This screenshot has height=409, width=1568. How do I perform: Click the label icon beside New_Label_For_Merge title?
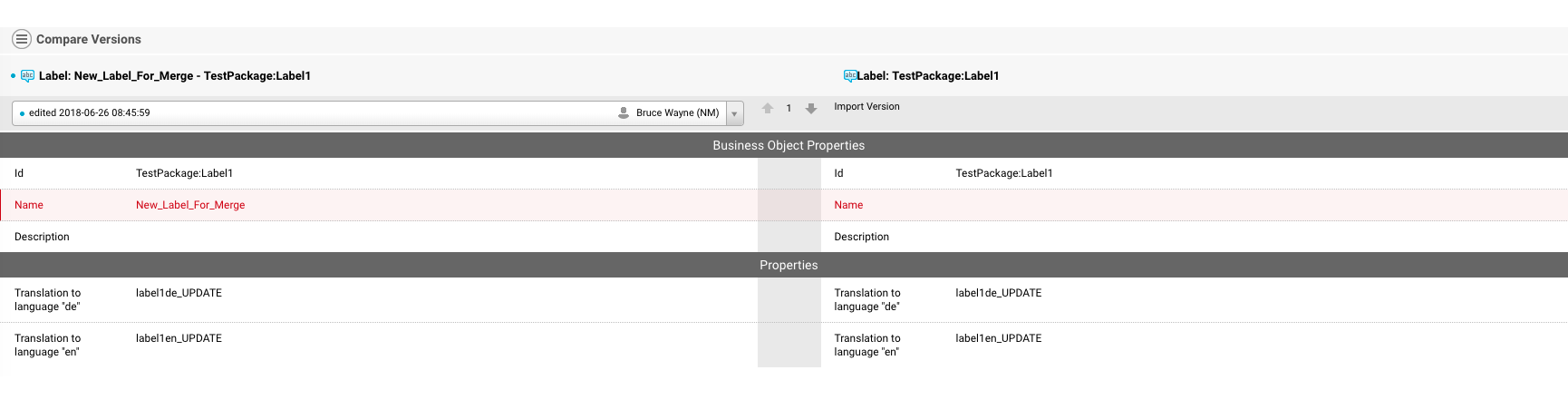pos(27,76)
